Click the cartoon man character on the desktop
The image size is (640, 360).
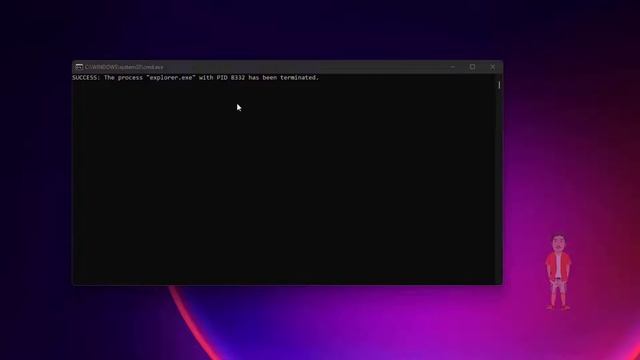pyautogui.click(x=558, y=271)
